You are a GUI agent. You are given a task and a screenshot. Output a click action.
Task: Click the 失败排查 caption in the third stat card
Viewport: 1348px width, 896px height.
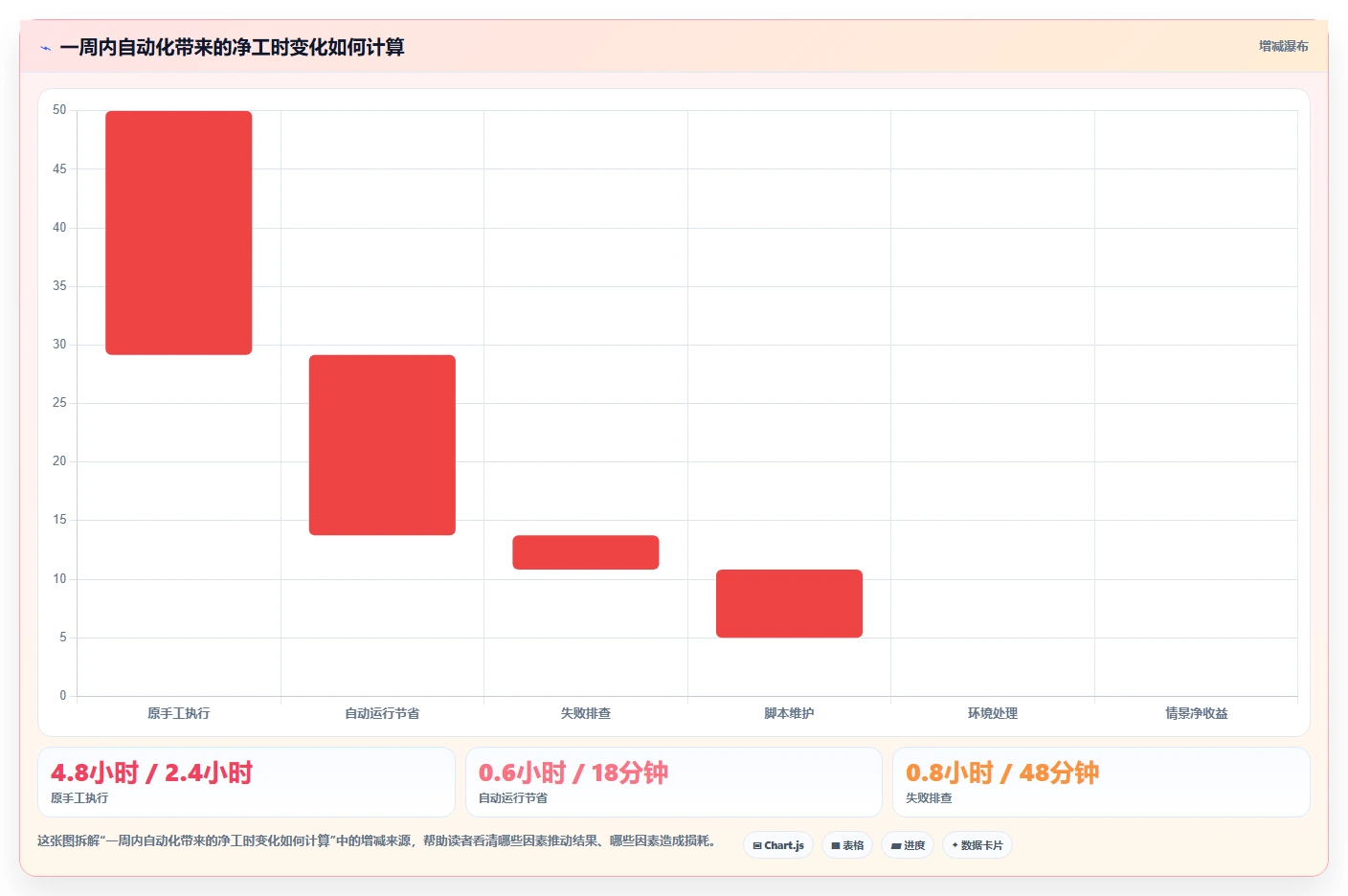click(x=929, y=798)
